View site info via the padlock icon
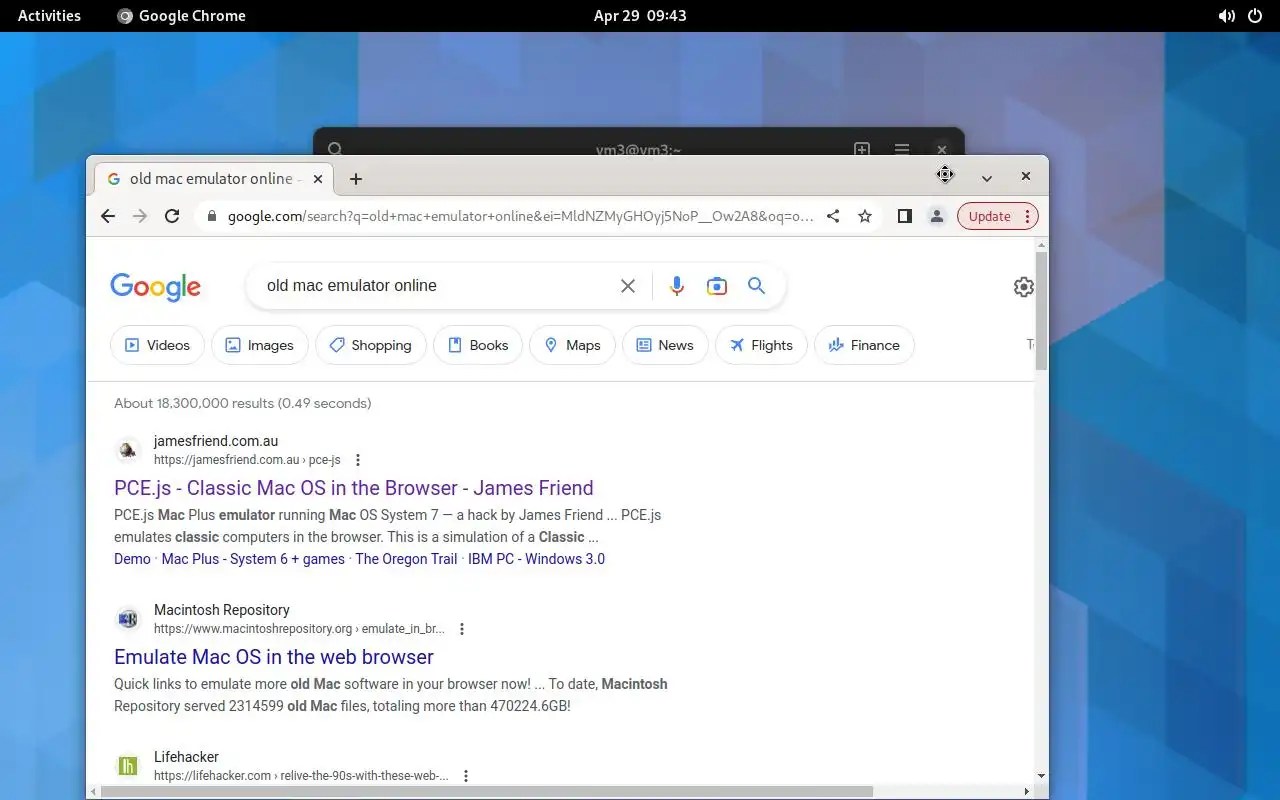Image resolution: width=1280 pixels, height=800 pixels. click(211, 216)
